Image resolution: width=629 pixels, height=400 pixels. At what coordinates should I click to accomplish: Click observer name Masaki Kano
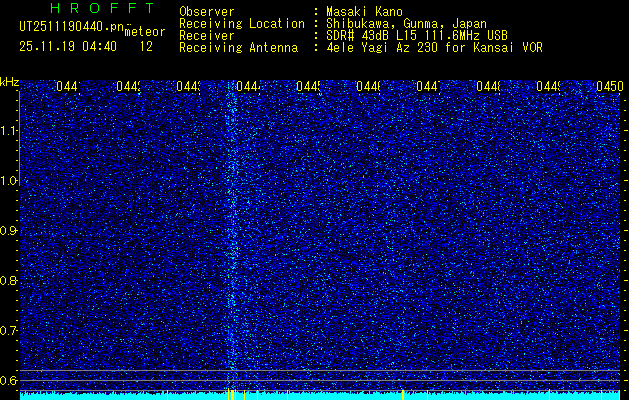(x=364, y=12)
